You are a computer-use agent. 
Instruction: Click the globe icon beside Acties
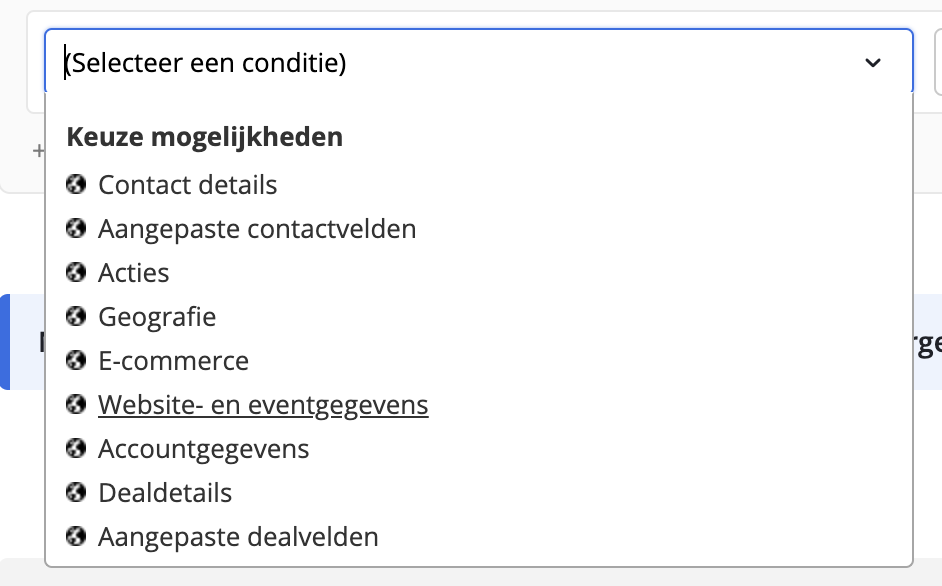76,272
